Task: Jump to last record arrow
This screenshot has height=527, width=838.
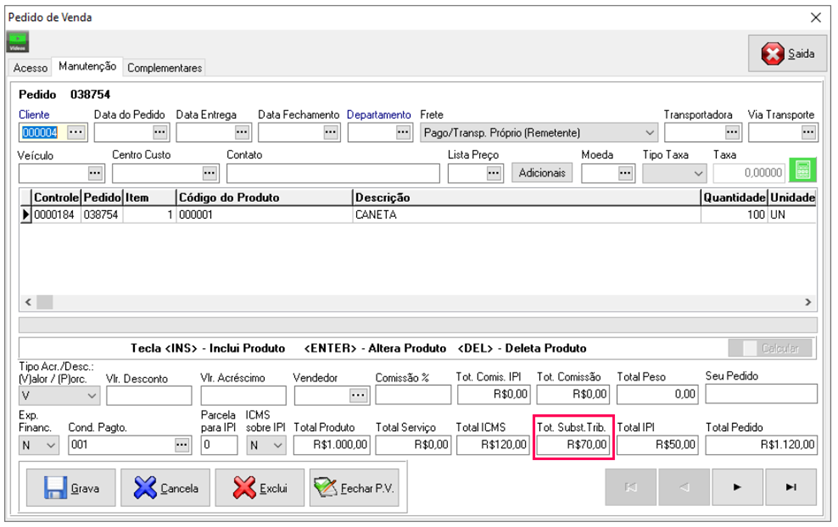Action: coord(792,487)
